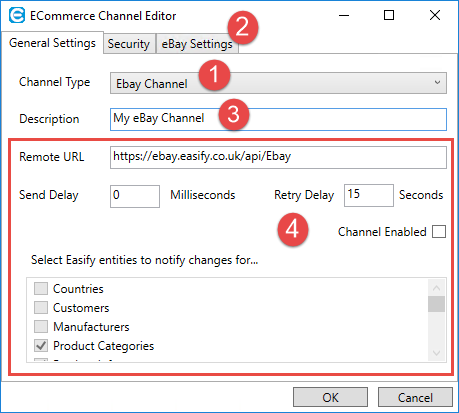Tick the Channel Enabled checkbox
459x413 pixels.
click(439, 231)
